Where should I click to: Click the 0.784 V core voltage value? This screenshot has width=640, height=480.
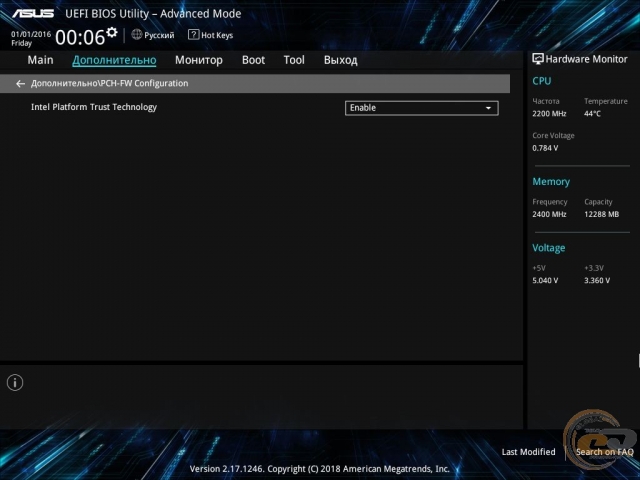[545, 148]
